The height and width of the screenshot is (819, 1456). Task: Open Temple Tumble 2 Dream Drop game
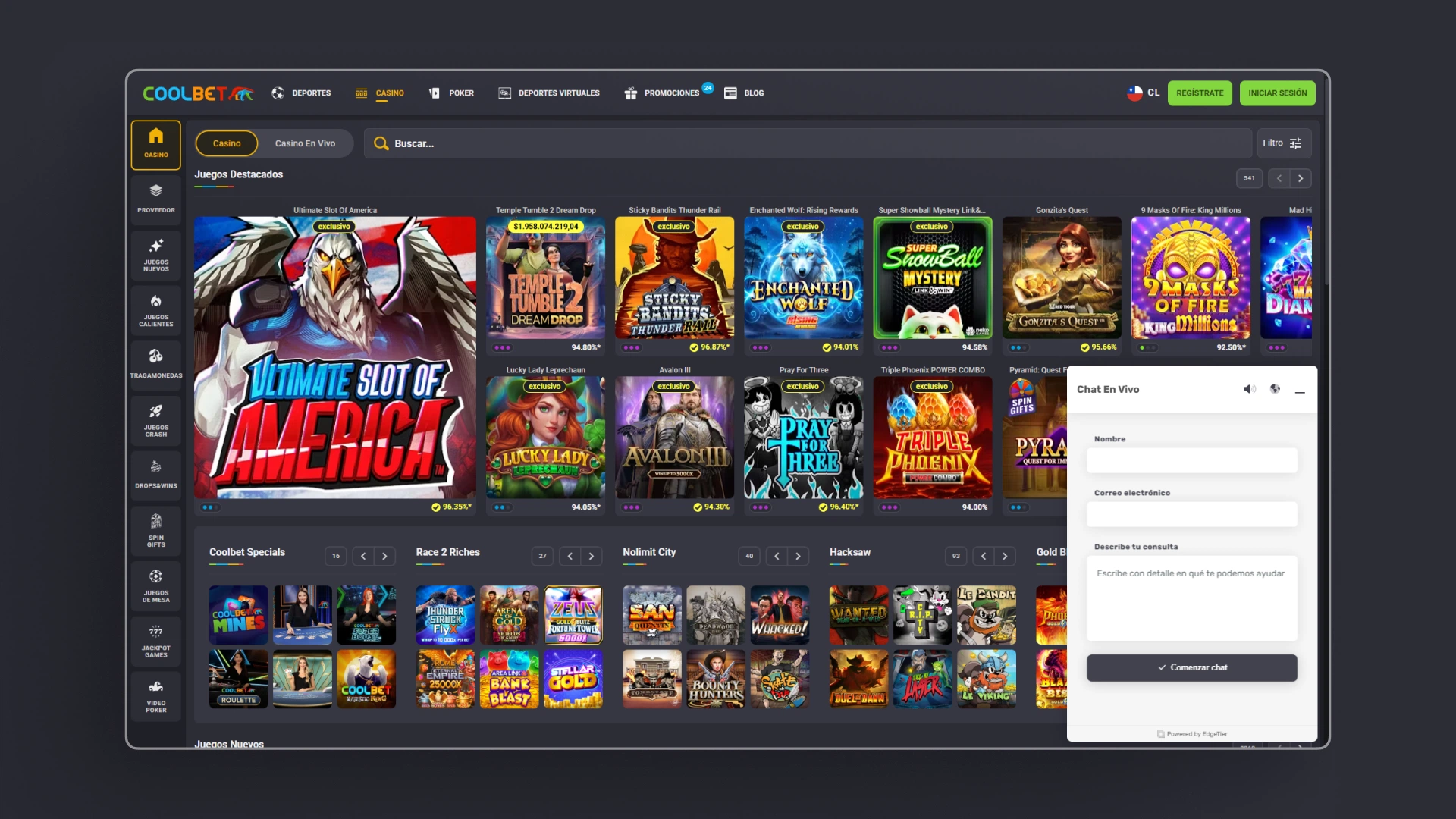point(546,278)
